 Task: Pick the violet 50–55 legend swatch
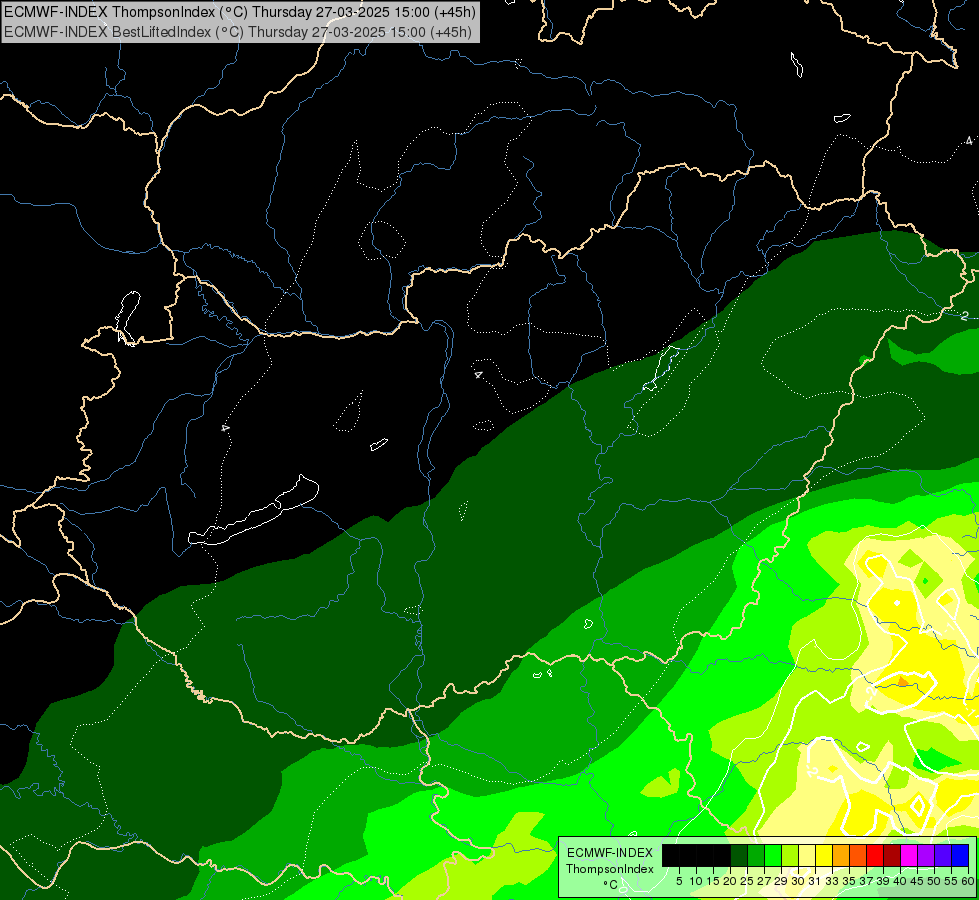(x=943, y=855)
